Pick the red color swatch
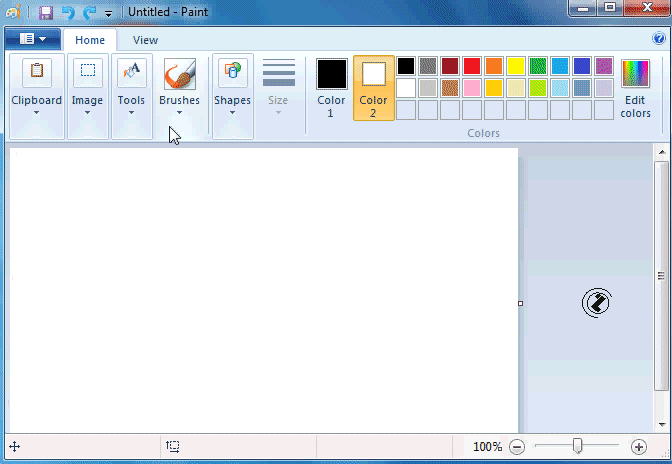The width and height of the screenshot is (672, 464). click(x=471, y=66)
